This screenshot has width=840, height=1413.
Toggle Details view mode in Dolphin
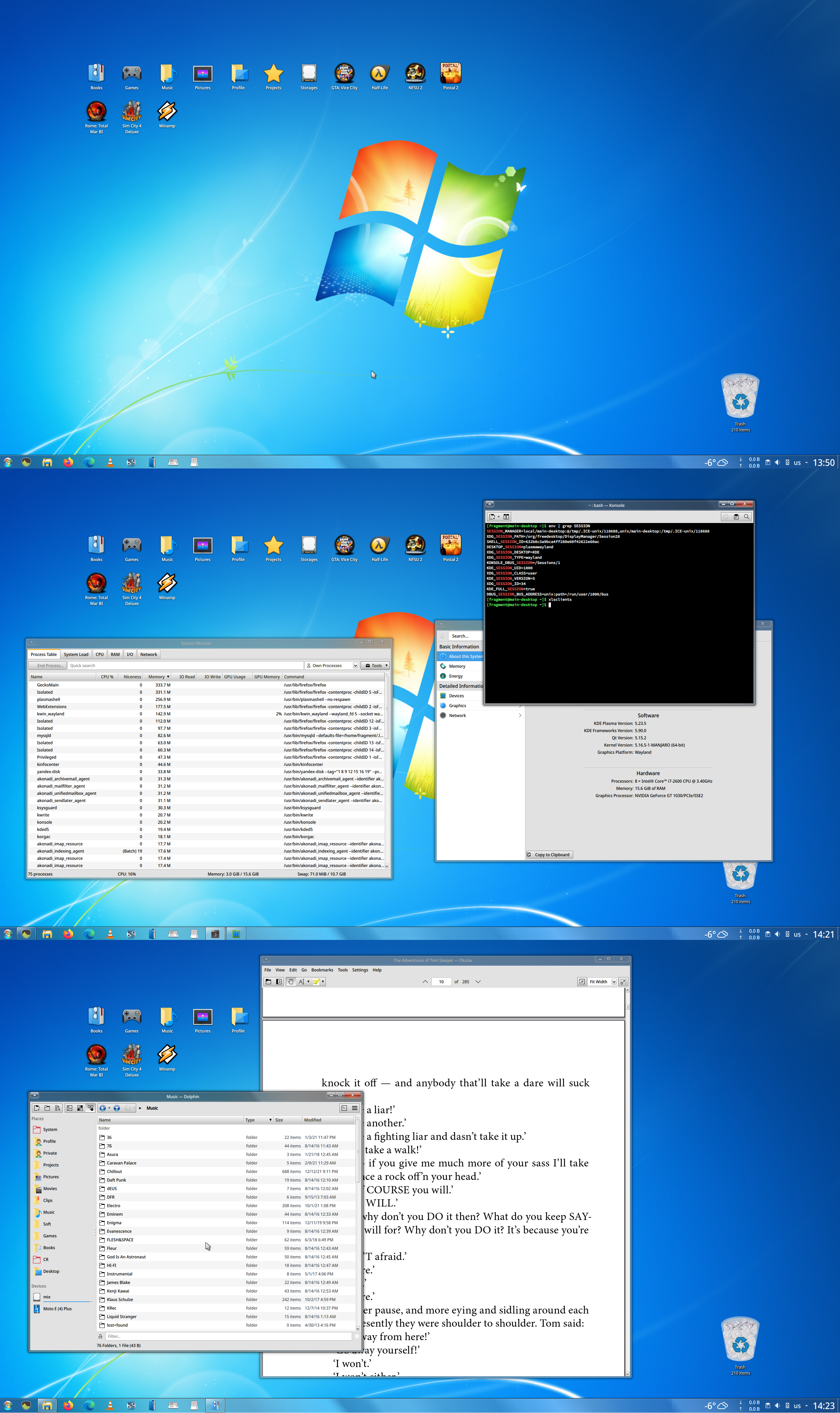point(91,1108)
